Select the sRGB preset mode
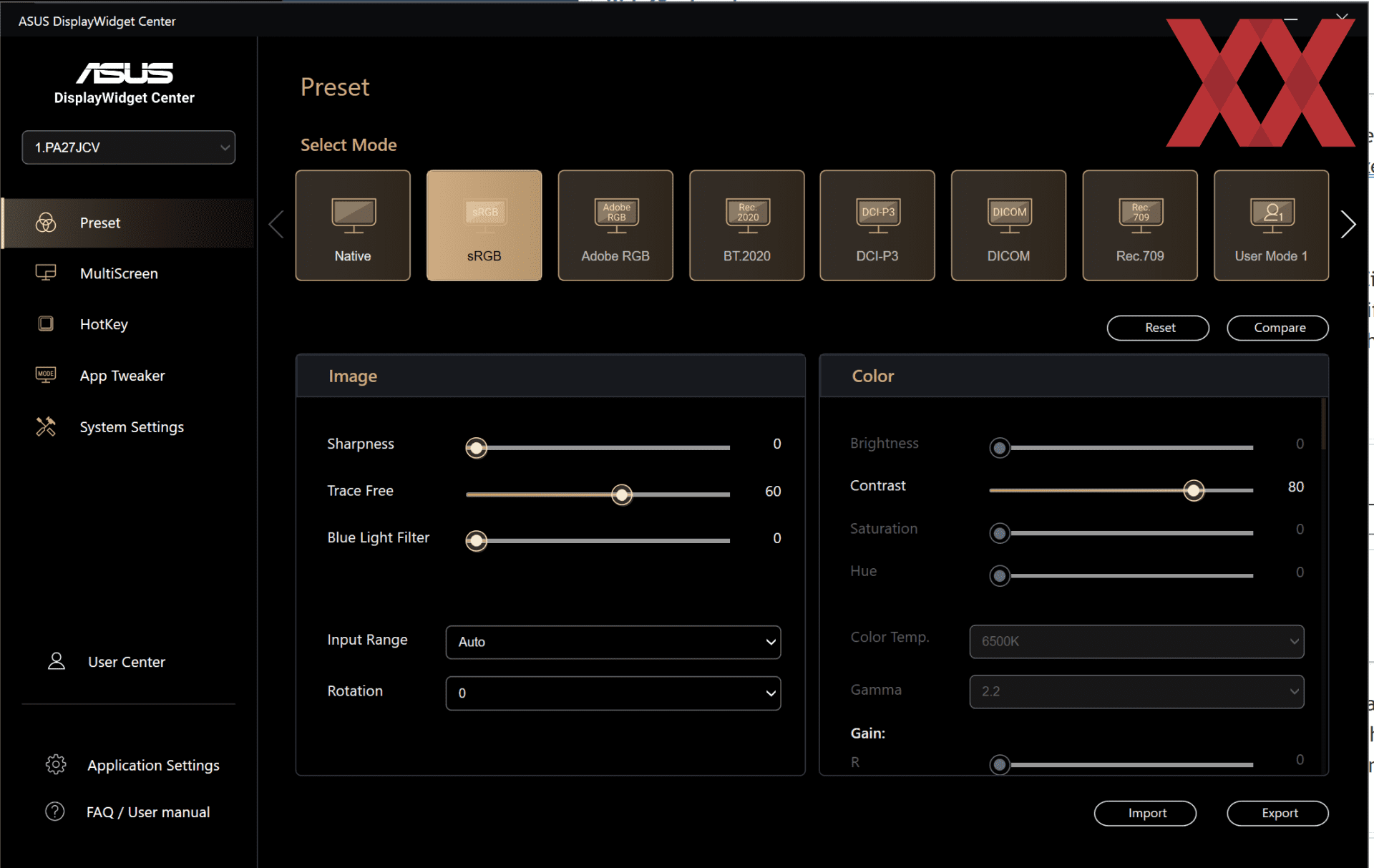The width and height of the screenshot is (1374, 868). 484,225
